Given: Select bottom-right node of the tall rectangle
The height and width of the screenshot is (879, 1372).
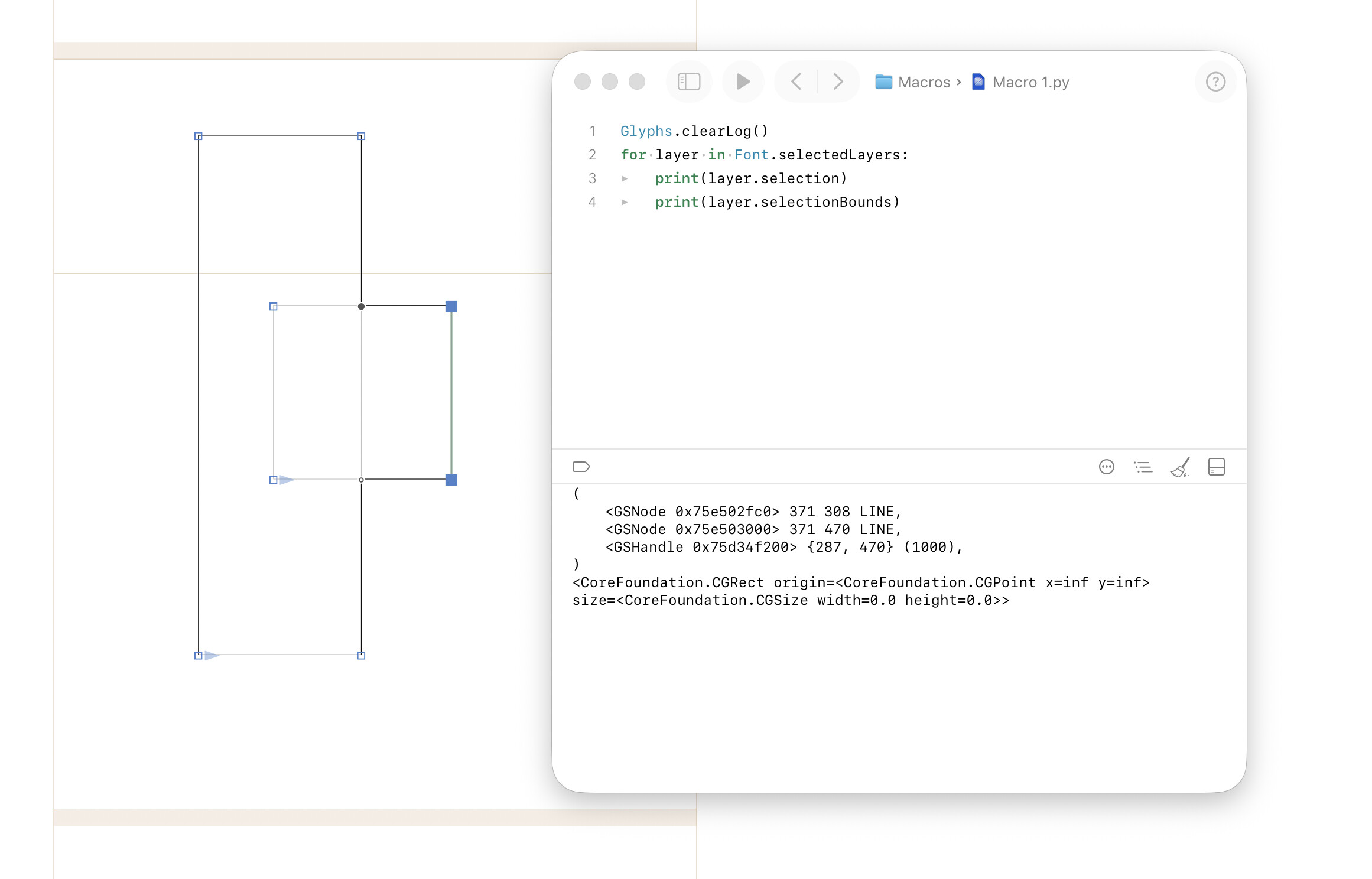Looking at the screenshot, I should (361, 655).
